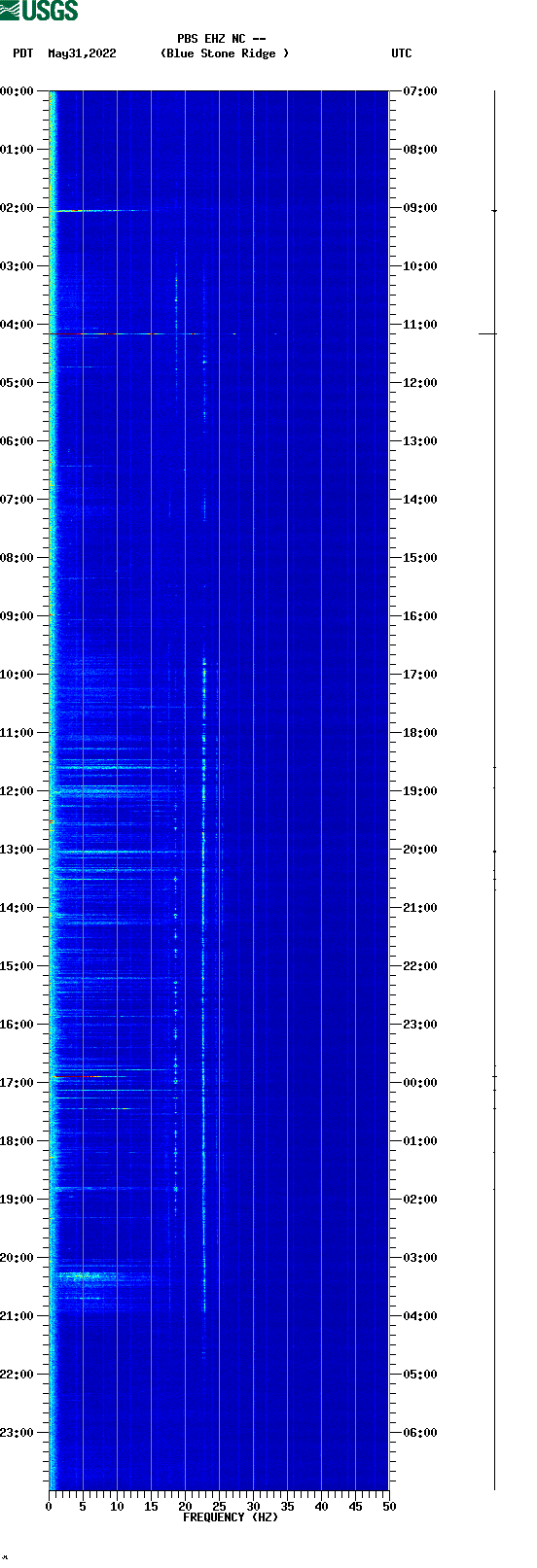The image size is (537, 1568).
Task: Click the 02:00 PDT time label
Action: point(17,208)
